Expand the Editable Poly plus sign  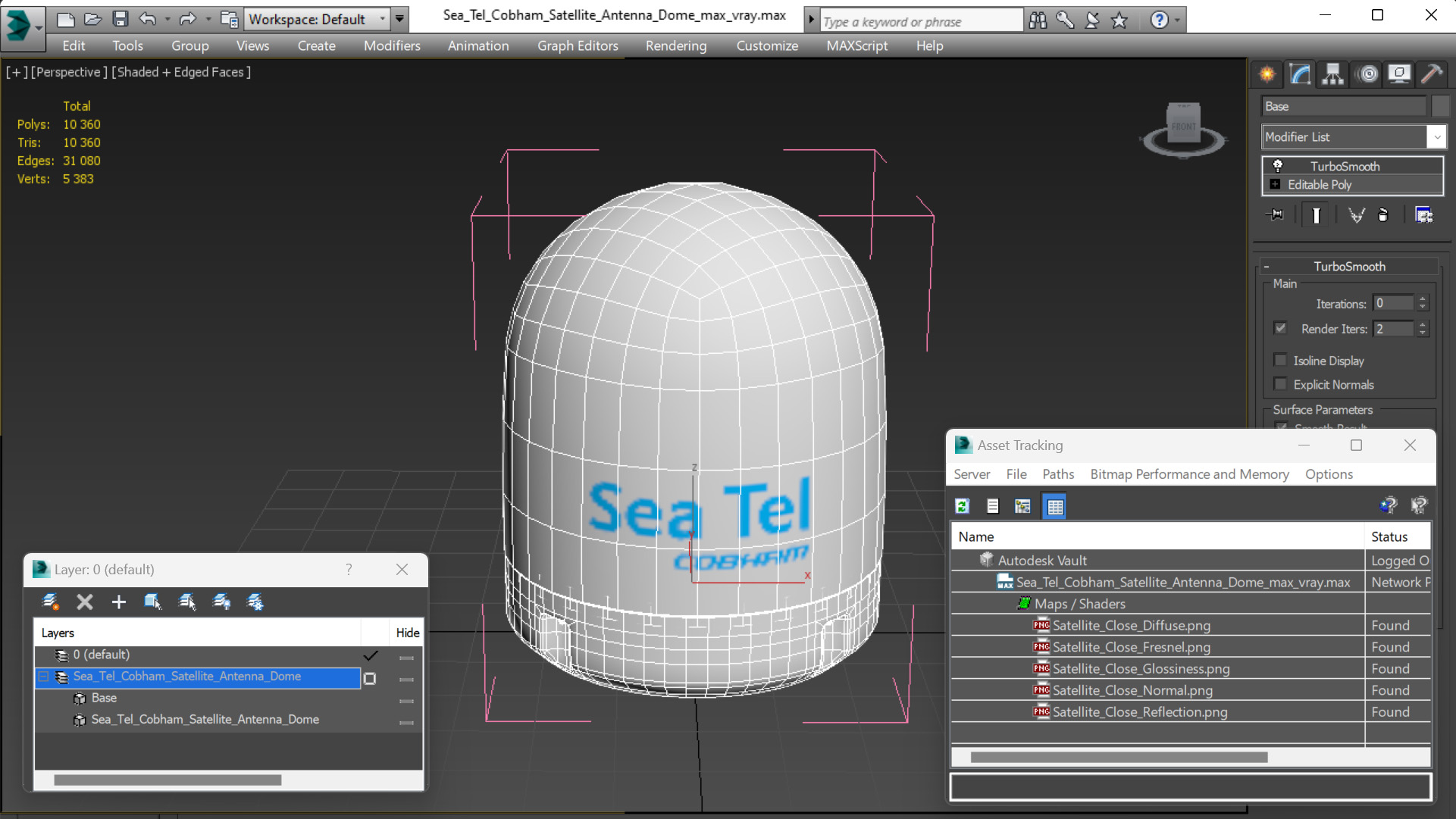pyautogui.click(x=1276, y=185)
